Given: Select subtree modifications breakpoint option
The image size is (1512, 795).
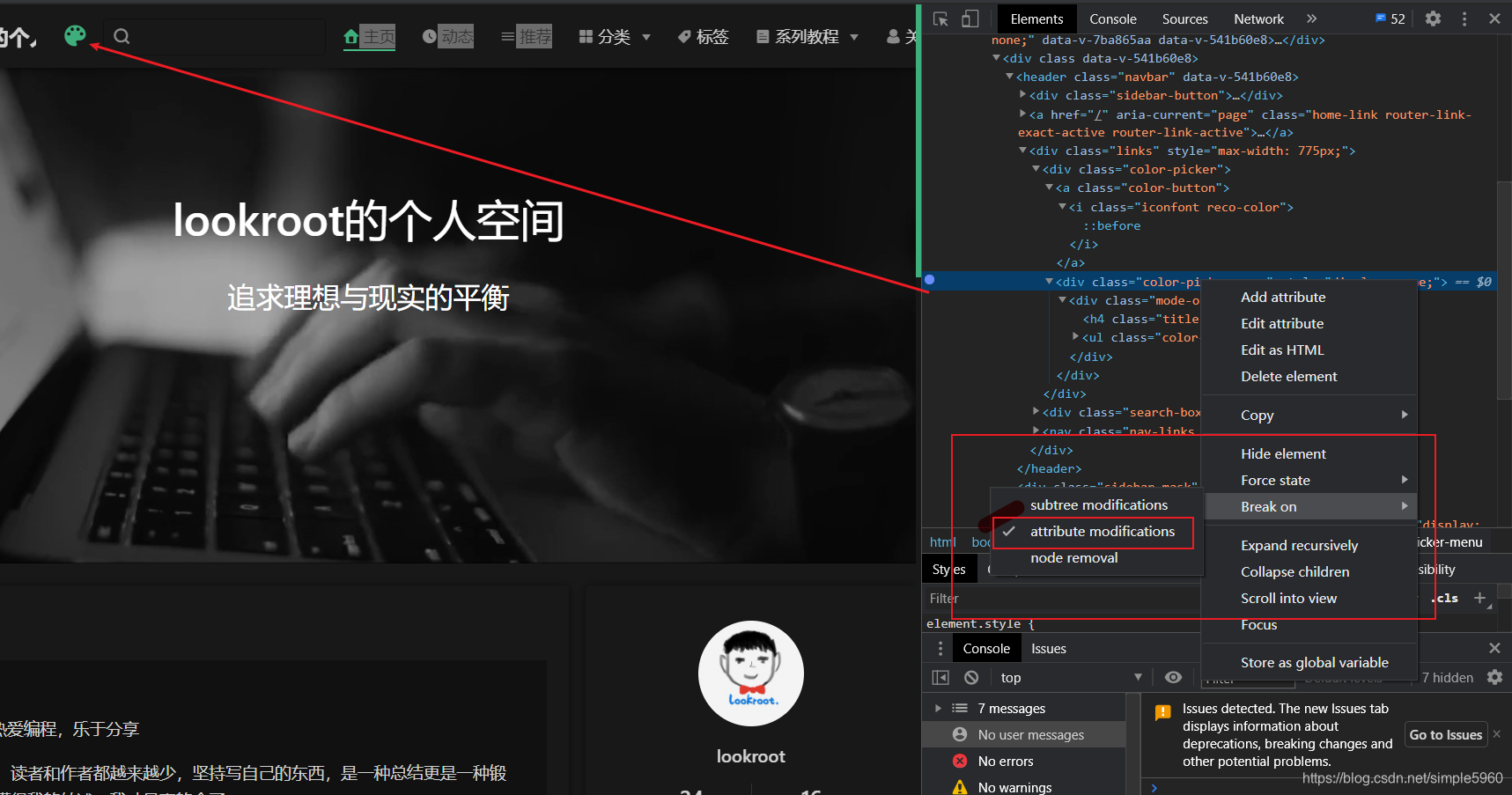Looking at the screenshot, I should [x=1098, y=505].
